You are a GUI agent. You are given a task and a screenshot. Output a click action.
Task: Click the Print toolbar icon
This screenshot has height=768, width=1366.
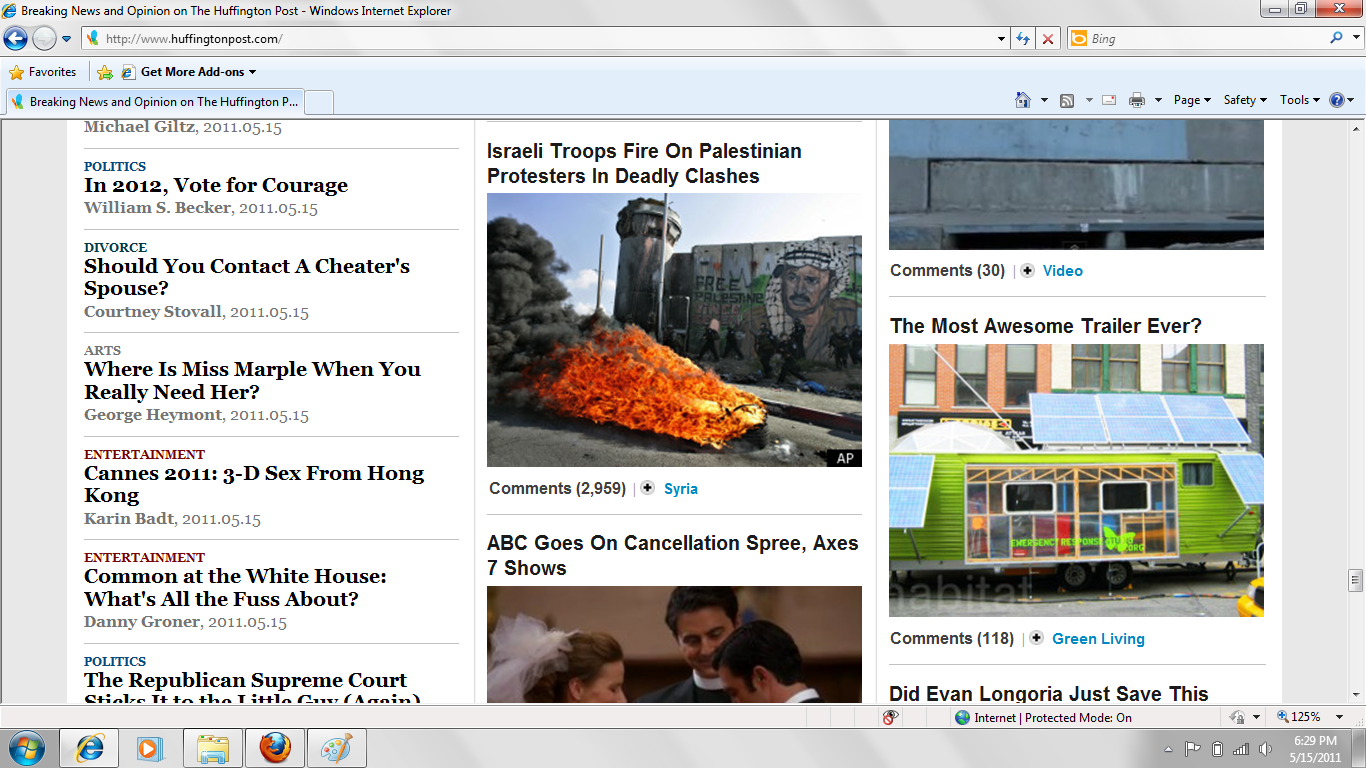point(1137,100)
